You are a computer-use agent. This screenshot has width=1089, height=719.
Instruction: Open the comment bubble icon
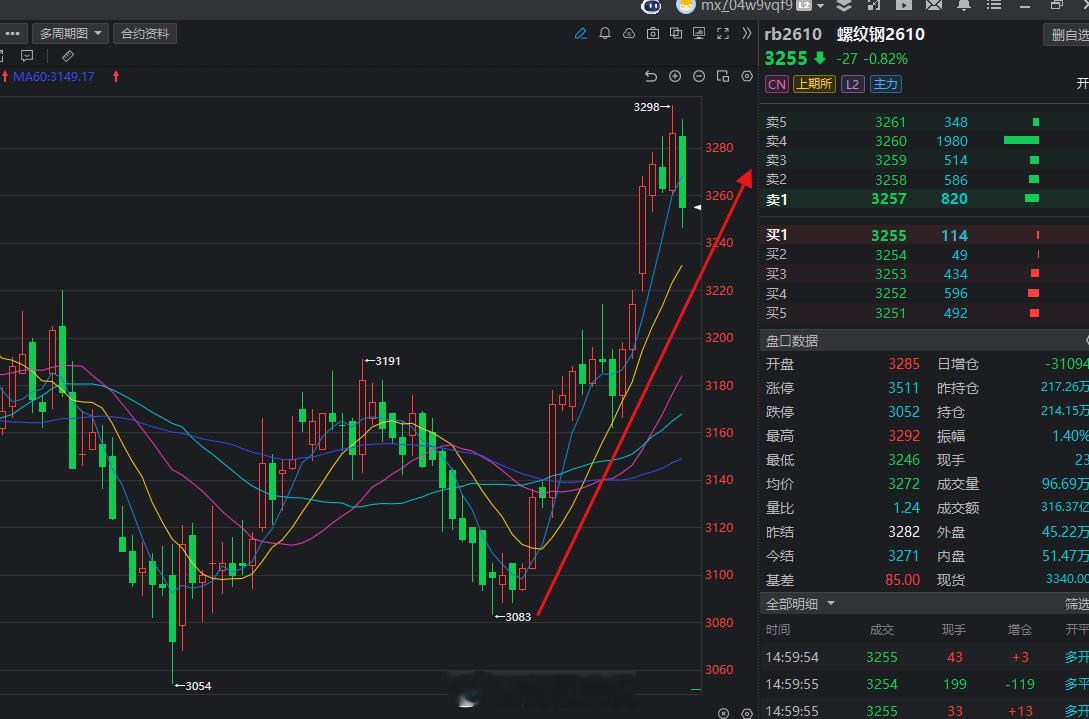(x=27, y=56)
